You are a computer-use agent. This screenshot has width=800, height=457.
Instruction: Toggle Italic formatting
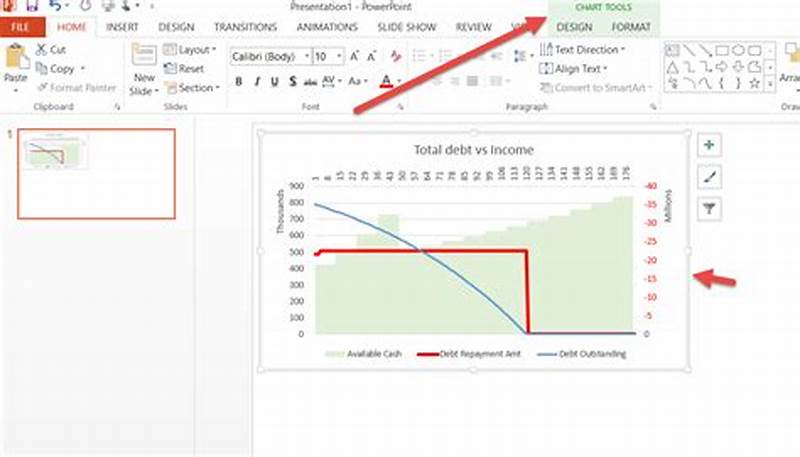tap(257, 81)
